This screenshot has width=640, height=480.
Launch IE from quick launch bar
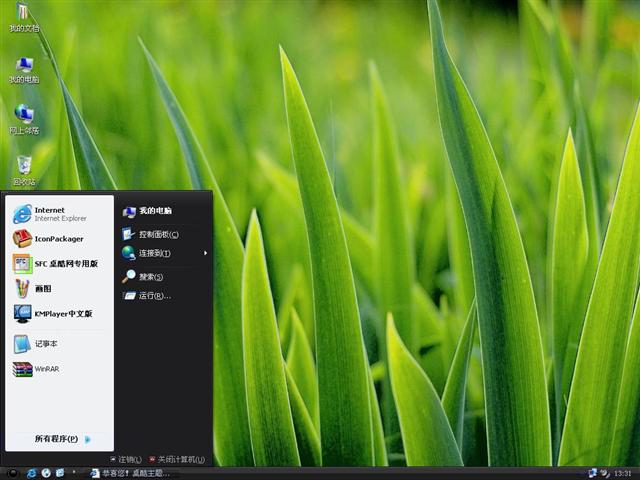point(31,473)
